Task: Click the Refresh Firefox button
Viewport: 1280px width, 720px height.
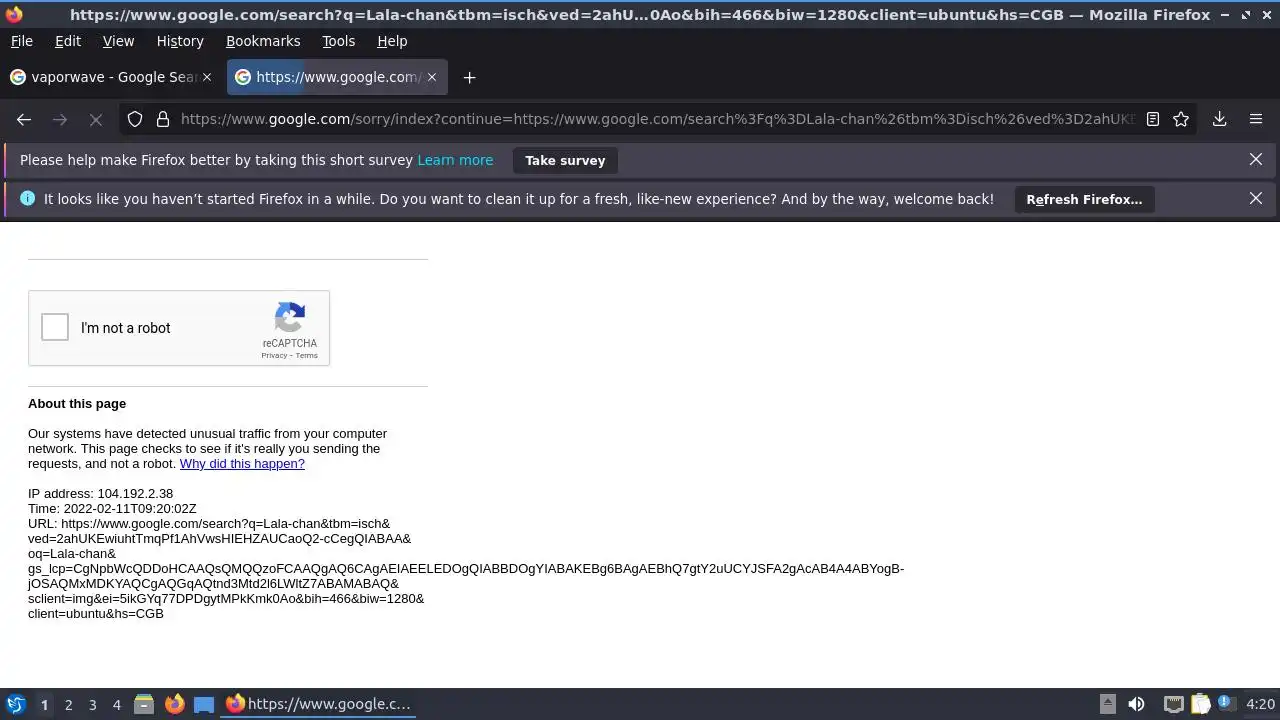Action: coord(1084,199)
